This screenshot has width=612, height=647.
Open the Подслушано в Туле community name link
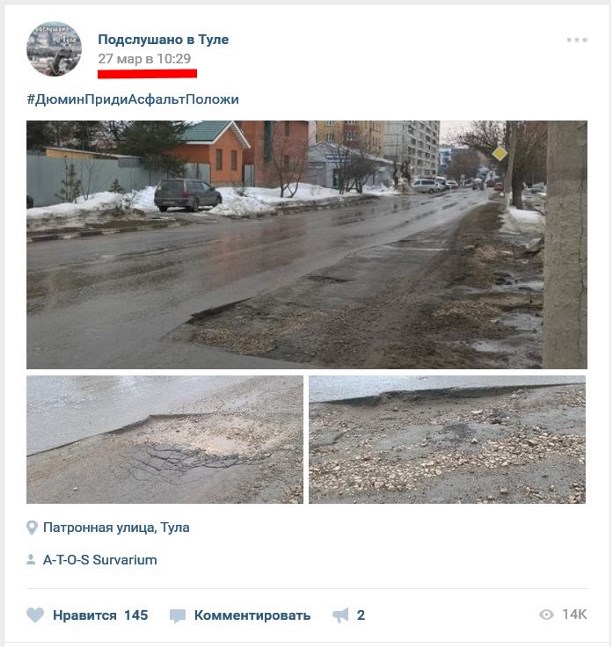click(x=163, y=39)
